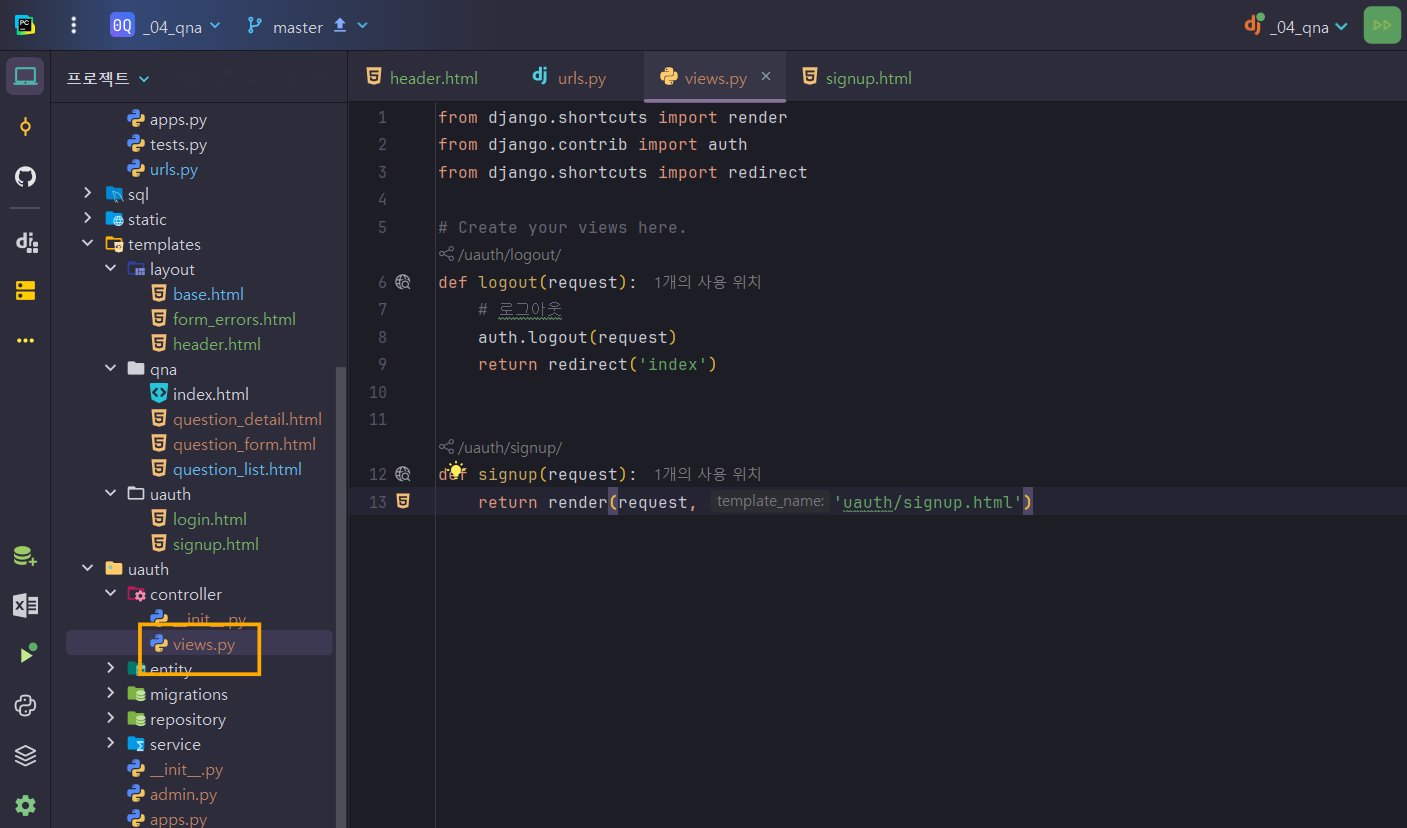
Task: Select header.html in project tree
Action: click(x=216, y=344)
